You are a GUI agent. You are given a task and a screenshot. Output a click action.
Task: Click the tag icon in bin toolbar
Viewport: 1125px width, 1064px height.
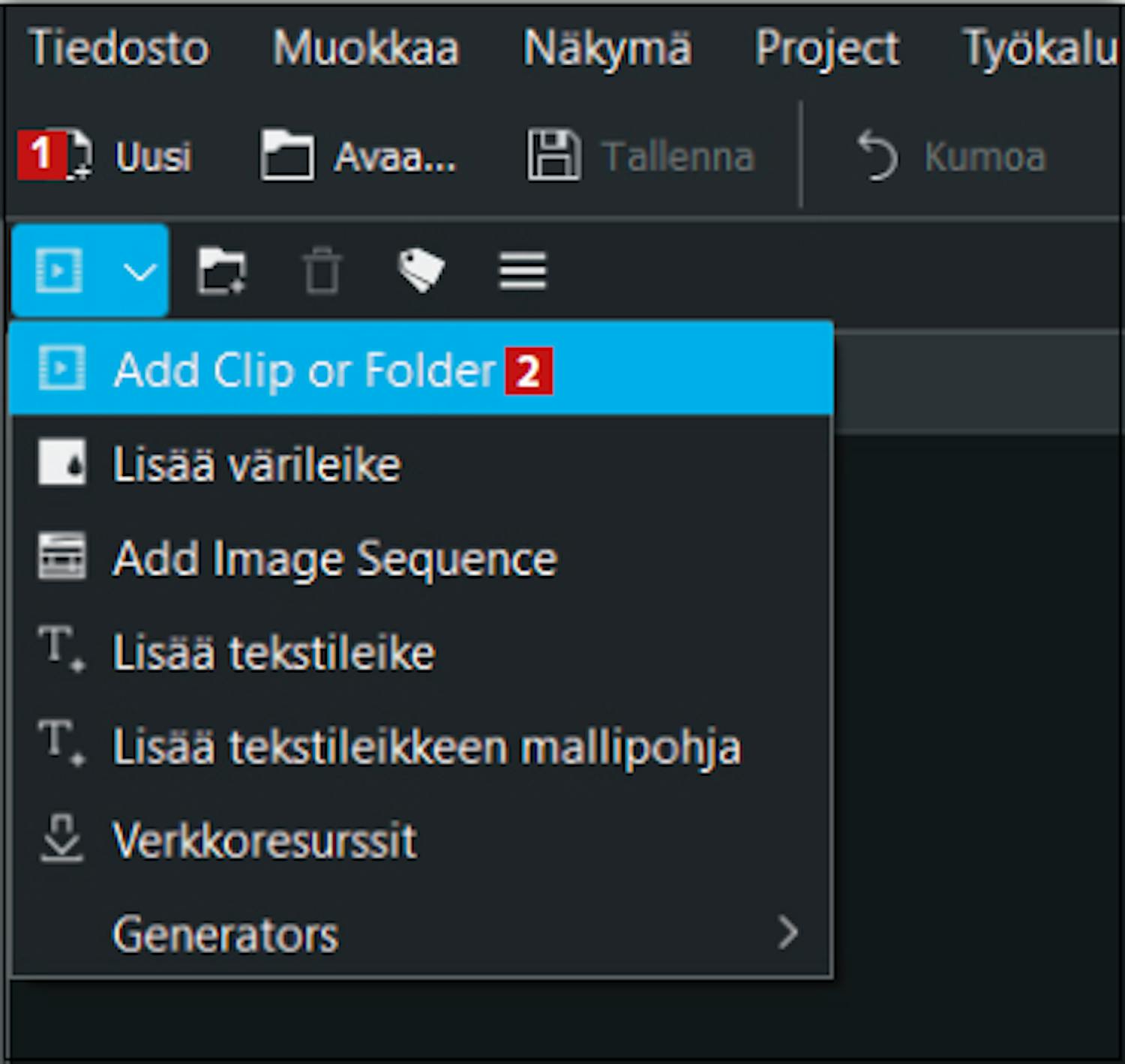click(421, 270)
